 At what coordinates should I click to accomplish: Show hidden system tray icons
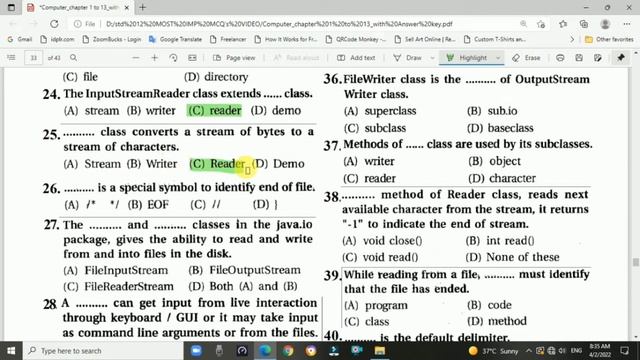(x=529, y=351)
